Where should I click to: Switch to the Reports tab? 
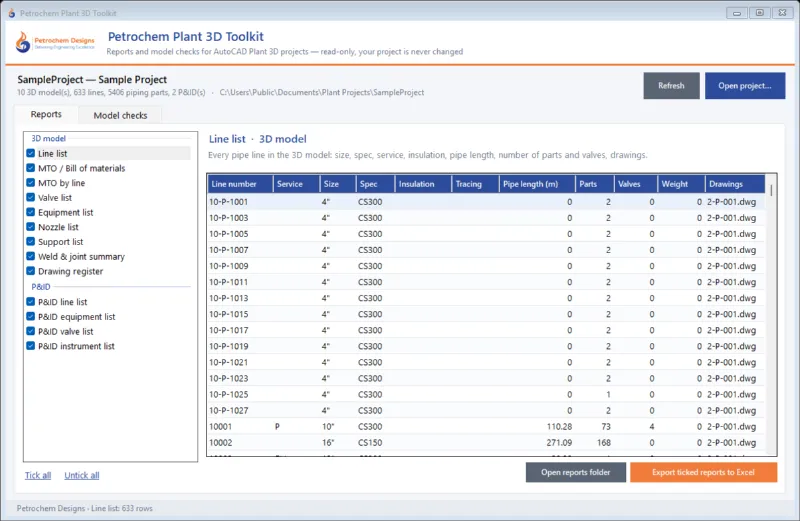click(46, 114)
